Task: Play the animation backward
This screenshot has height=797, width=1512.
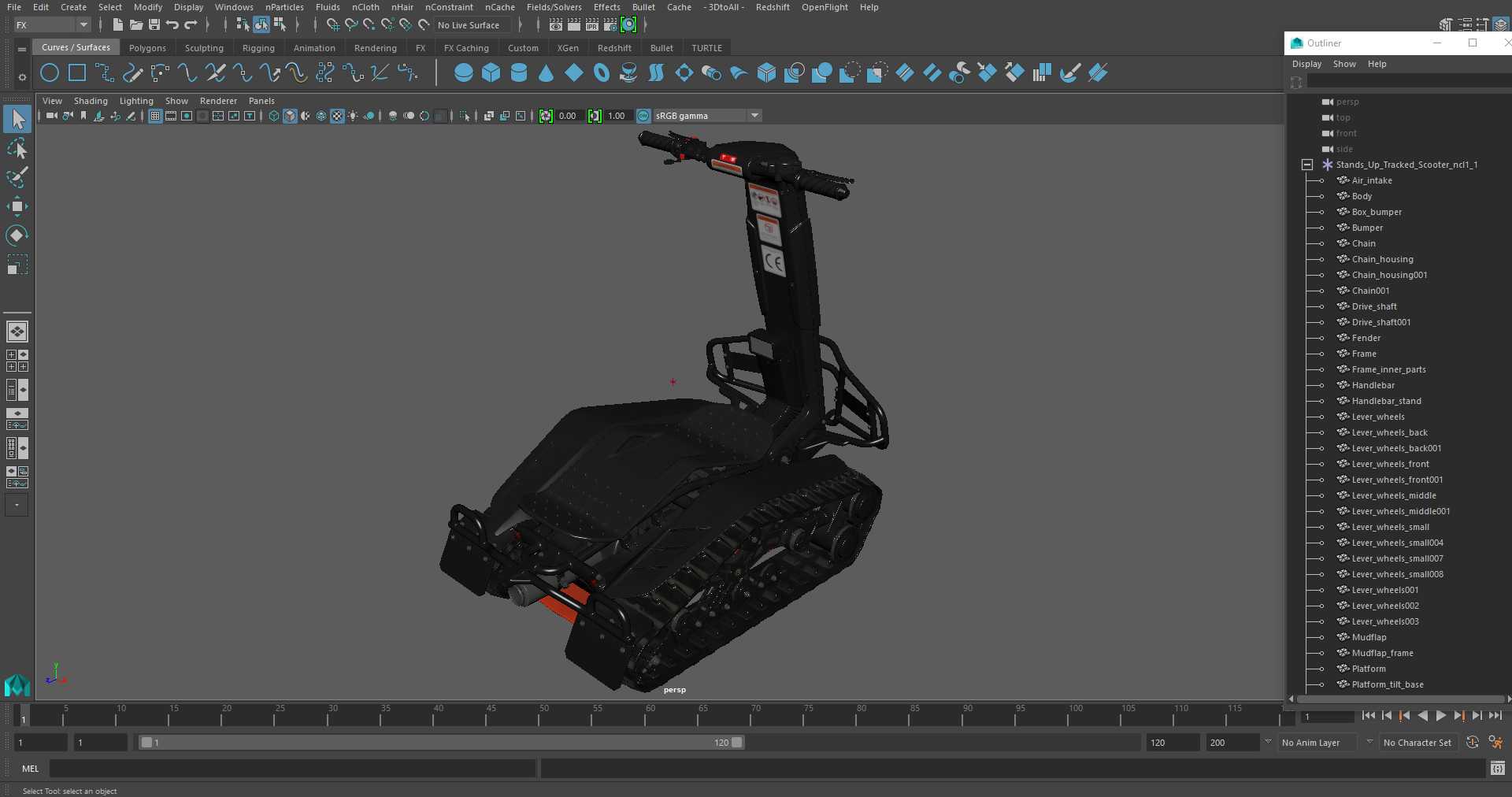Action: pyautogui.click(x=1423, y=715)
